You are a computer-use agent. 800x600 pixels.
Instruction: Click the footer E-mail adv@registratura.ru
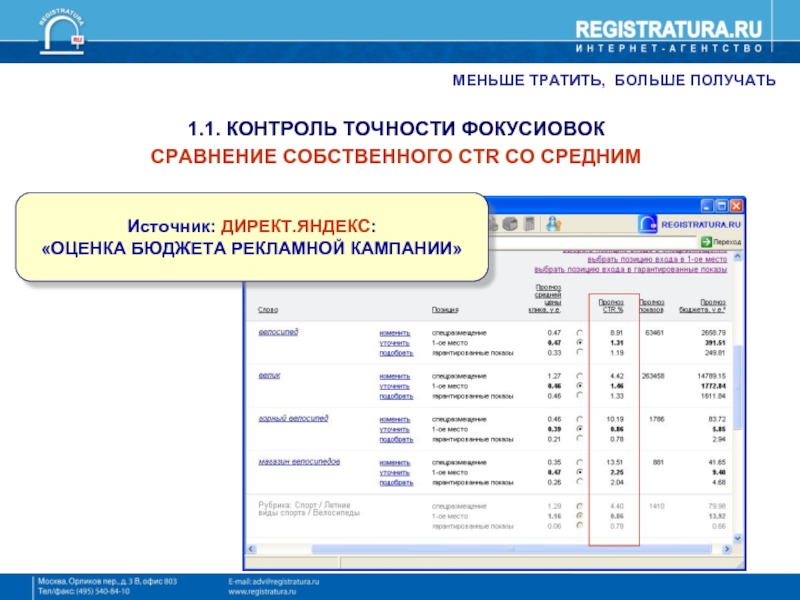click(x=273, y=582)
